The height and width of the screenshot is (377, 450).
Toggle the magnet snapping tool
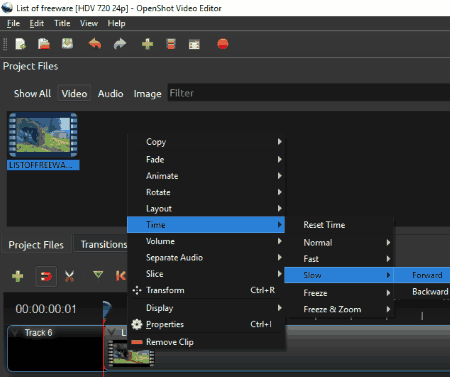click(x=46, y=276)
